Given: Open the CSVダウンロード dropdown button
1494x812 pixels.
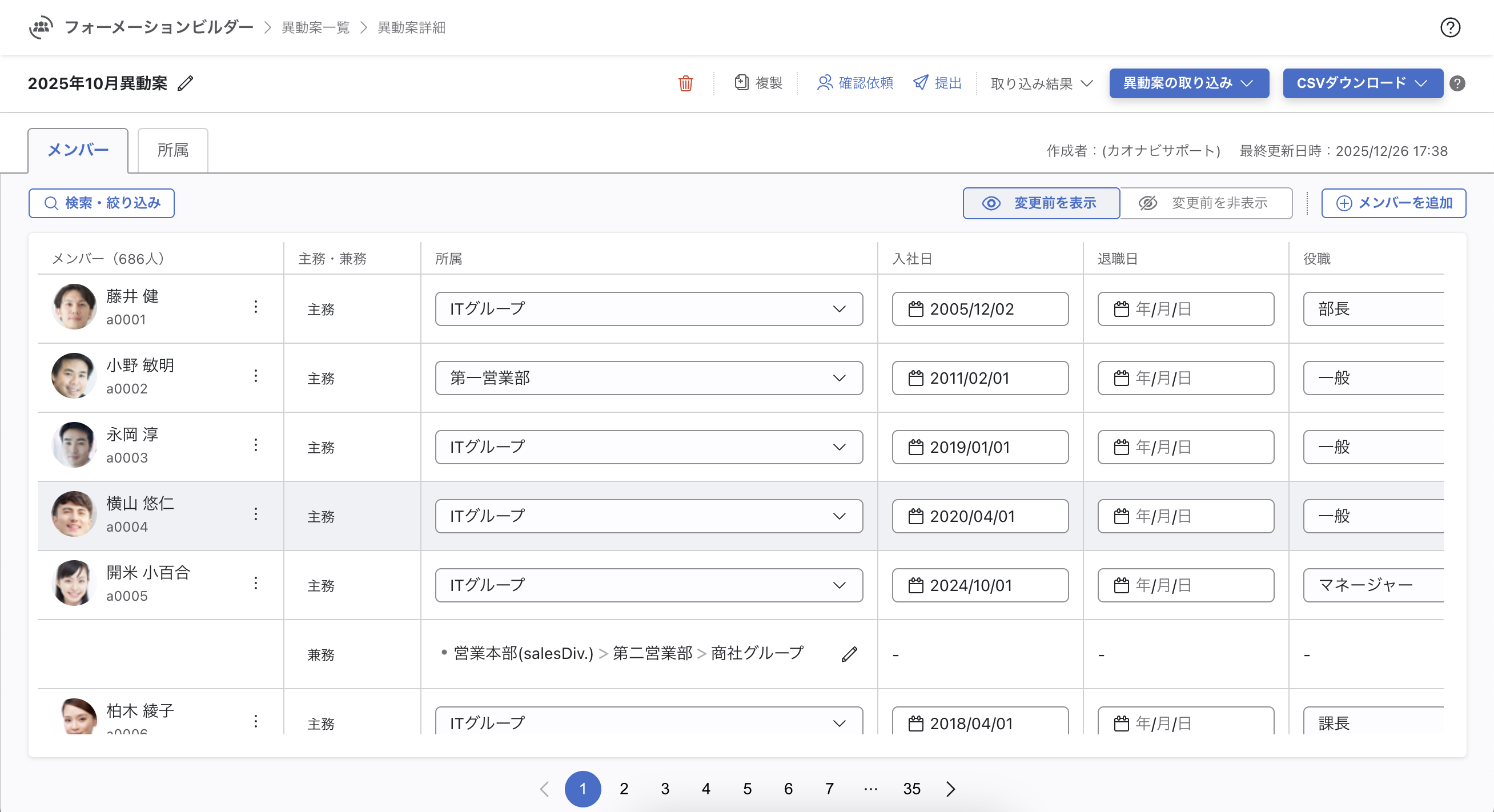Looking at the screenshot, I should tap(1362, 83).
